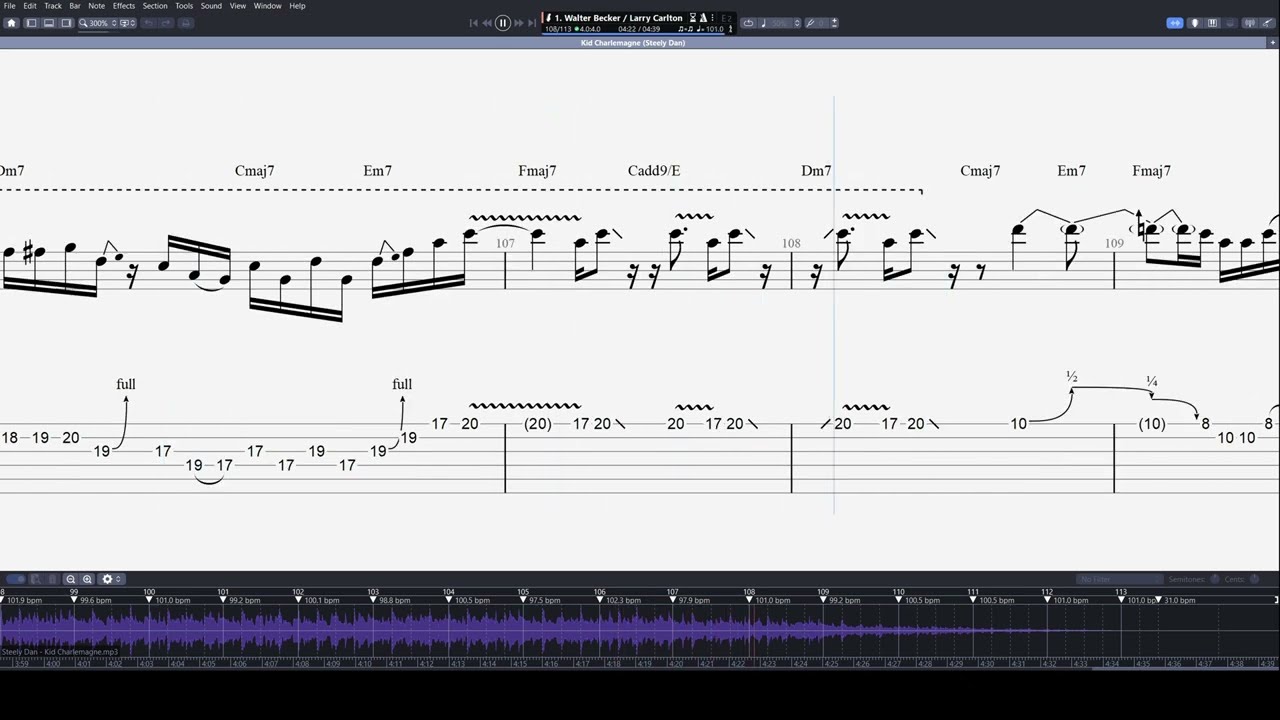The height and width of the screenshot is (720, 1280).
Task: Add a new document tab with plus
Action: click(x=1273, y=43)
